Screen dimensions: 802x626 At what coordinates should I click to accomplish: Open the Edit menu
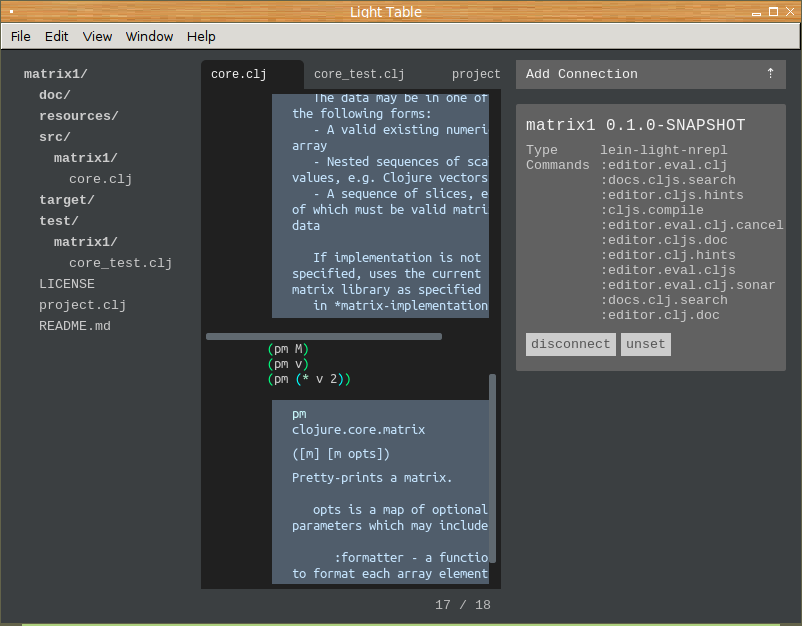[57, 36]
